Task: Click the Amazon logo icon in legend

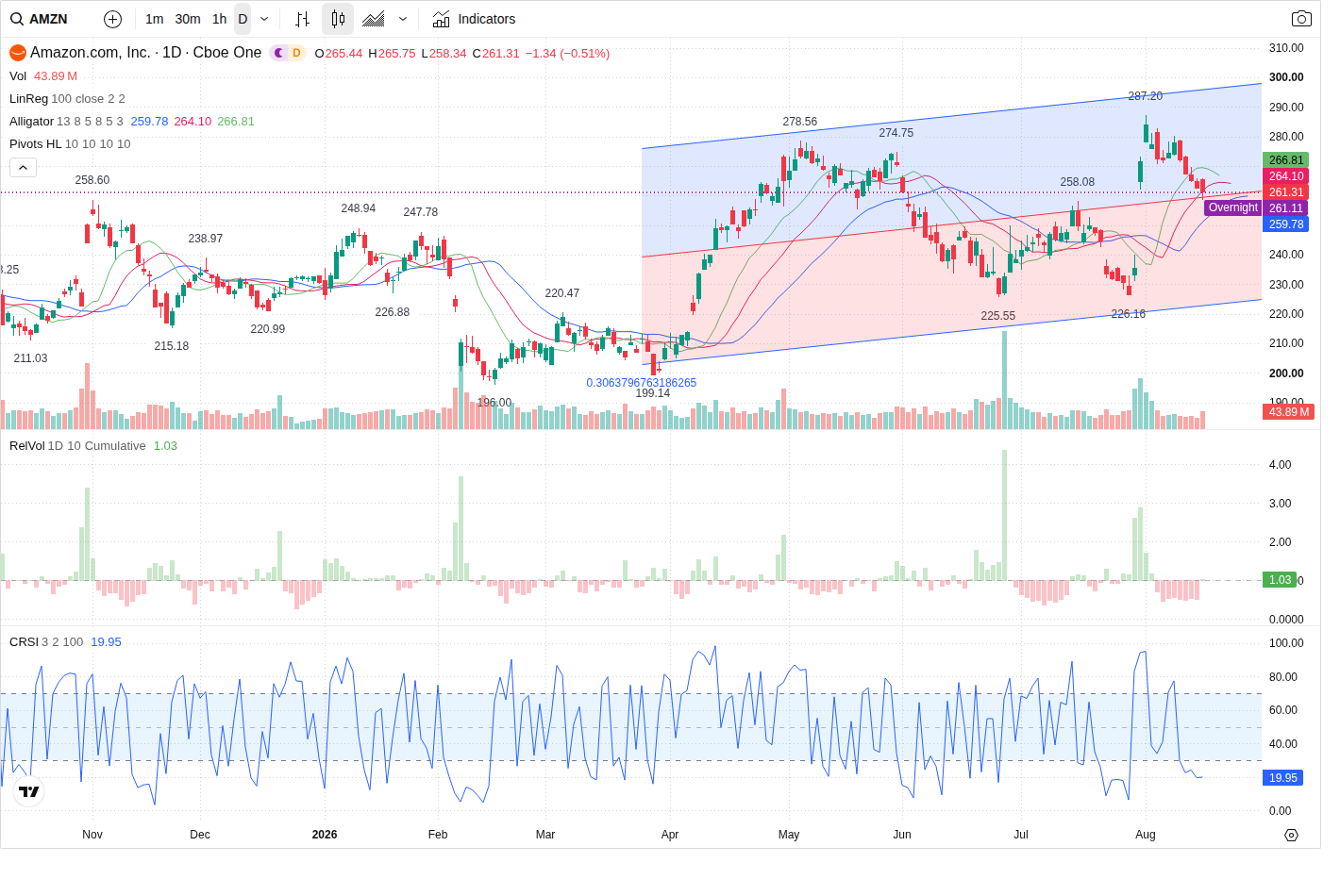Action: (x=18, y=53)
